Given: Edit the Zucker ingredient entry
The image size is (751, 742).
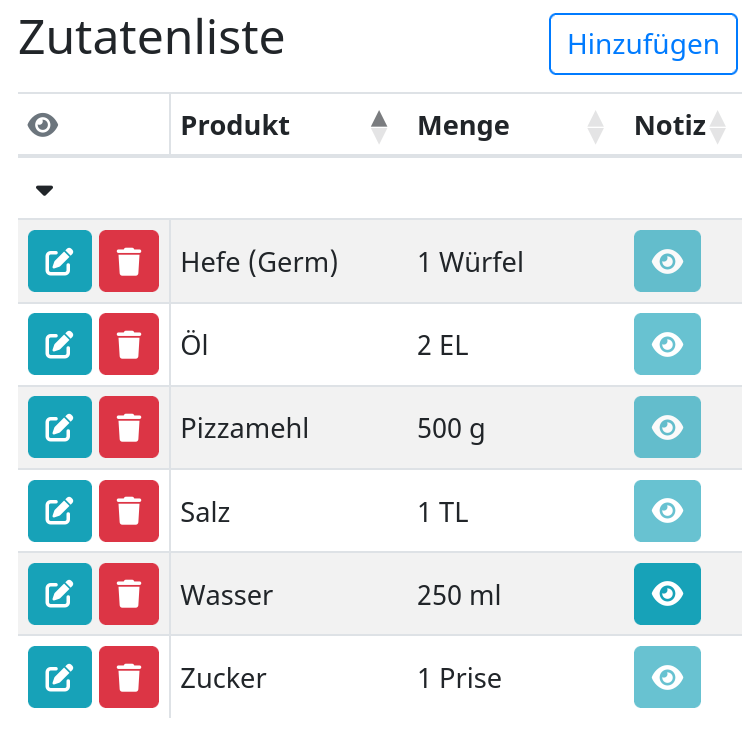Looking at the screenshot, I should pos(59,677).
